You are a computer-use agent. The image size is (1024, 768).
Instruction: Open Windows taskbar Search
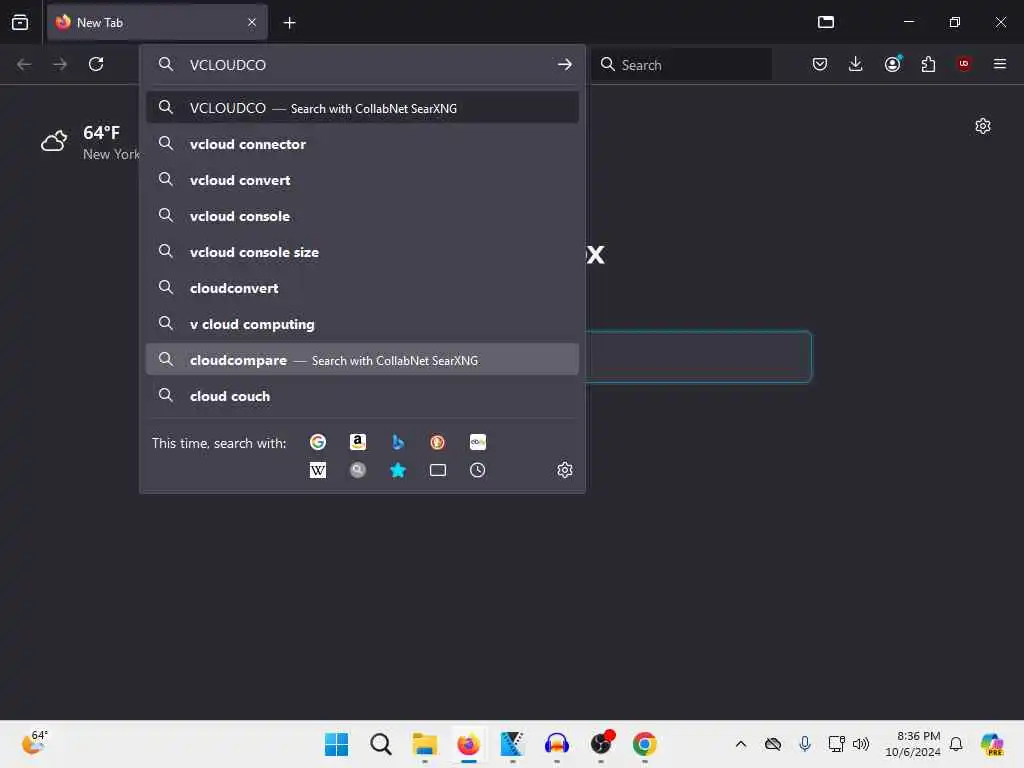[x=381, y=744]
